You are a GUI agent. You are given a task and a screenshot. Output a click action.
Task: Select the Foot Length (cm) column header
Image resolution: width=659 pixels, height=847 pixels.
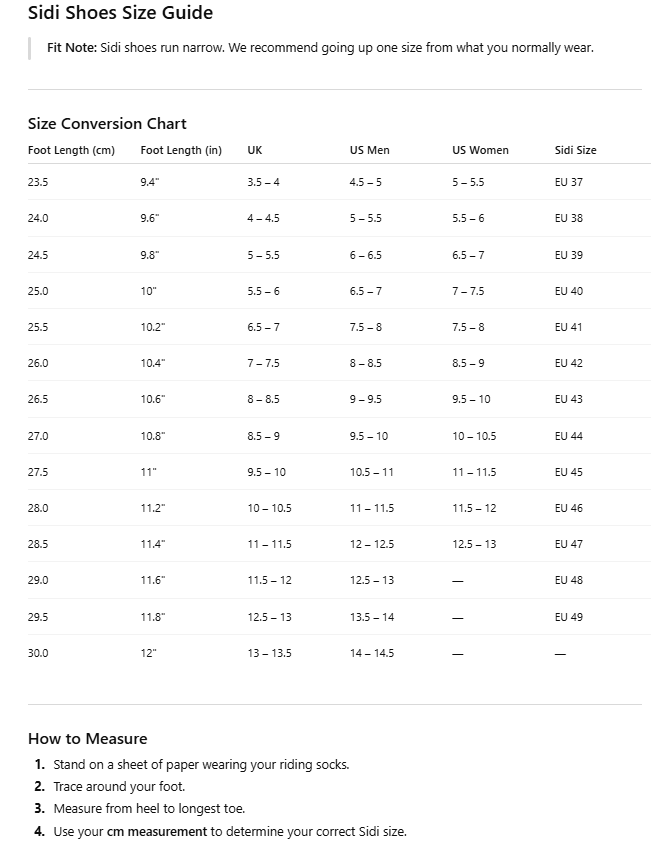tap(71, 150)
